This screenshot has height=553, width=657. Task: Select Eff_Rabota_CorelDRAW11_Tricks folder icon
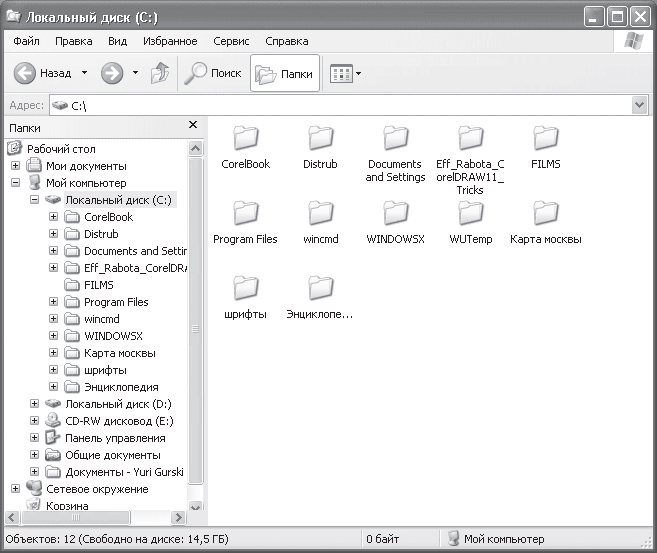[471, 138]
